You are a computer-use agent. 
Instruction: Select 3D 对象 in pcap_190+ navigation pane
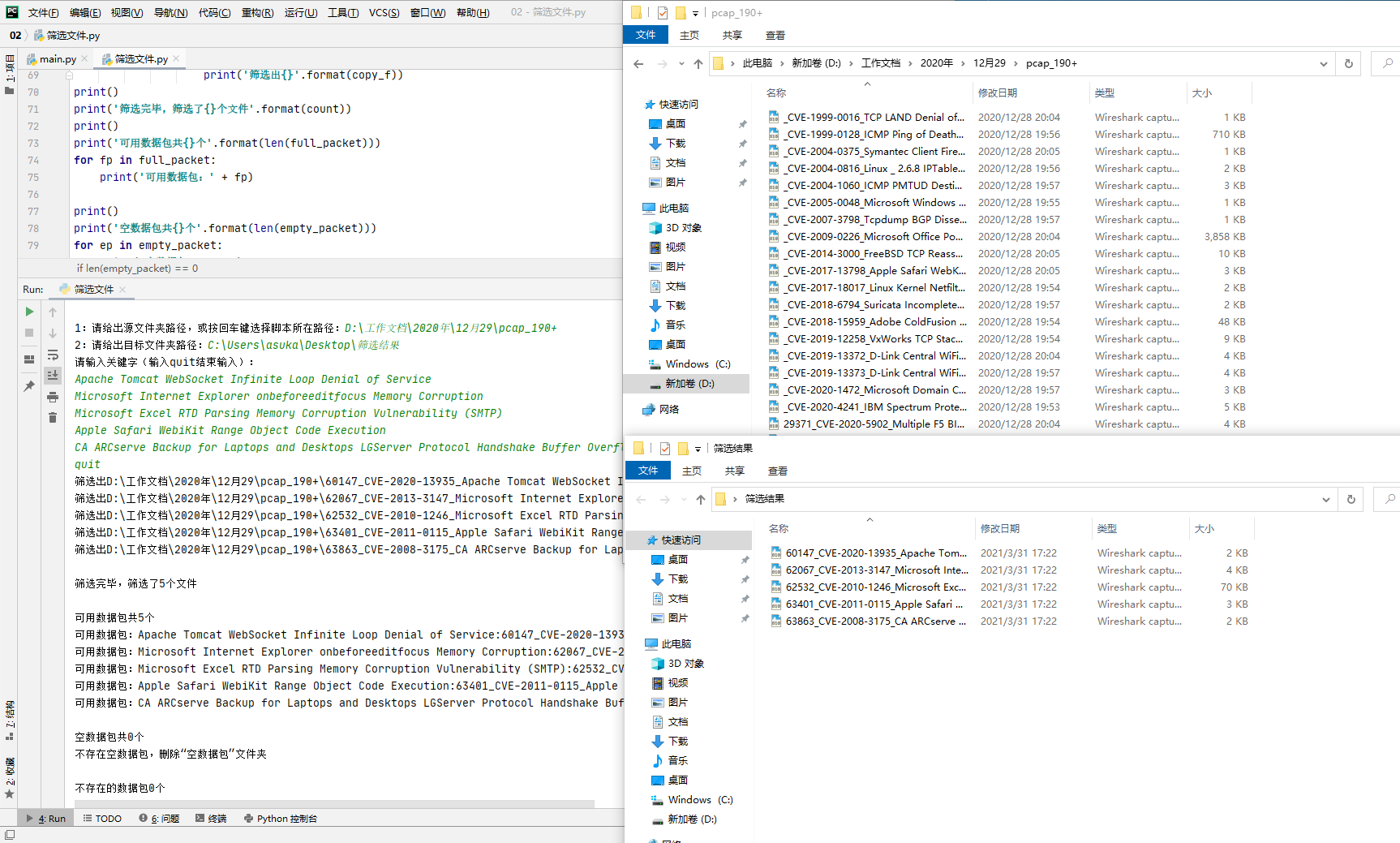click(x=683, y=228)
